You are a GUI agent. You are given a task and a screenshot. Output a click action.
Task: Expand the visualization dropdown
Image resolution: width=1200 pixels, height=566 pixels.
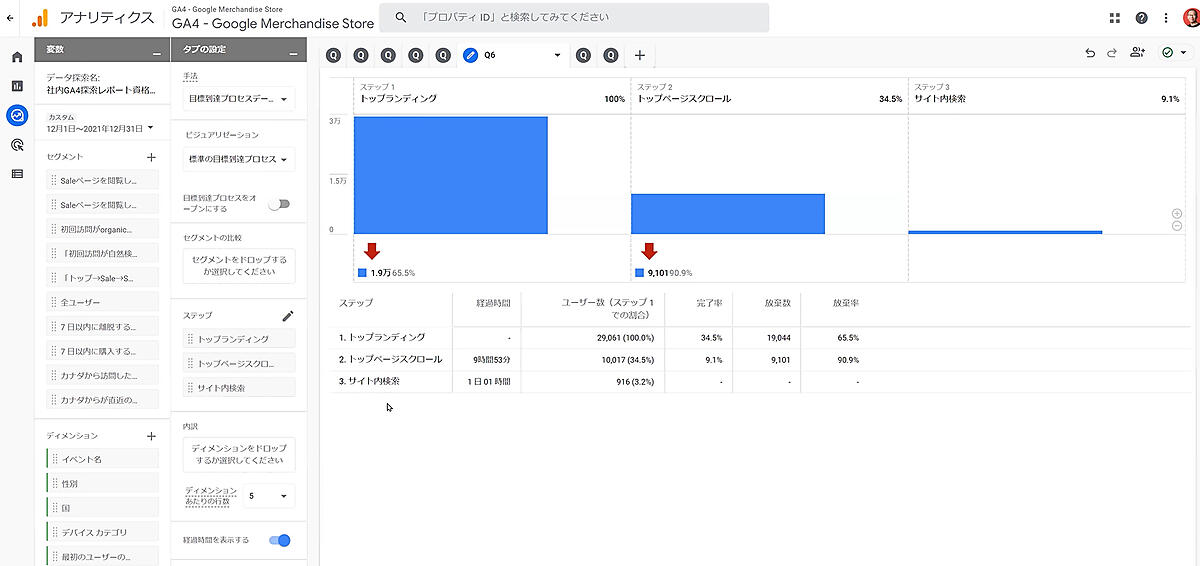click(239, 159)
